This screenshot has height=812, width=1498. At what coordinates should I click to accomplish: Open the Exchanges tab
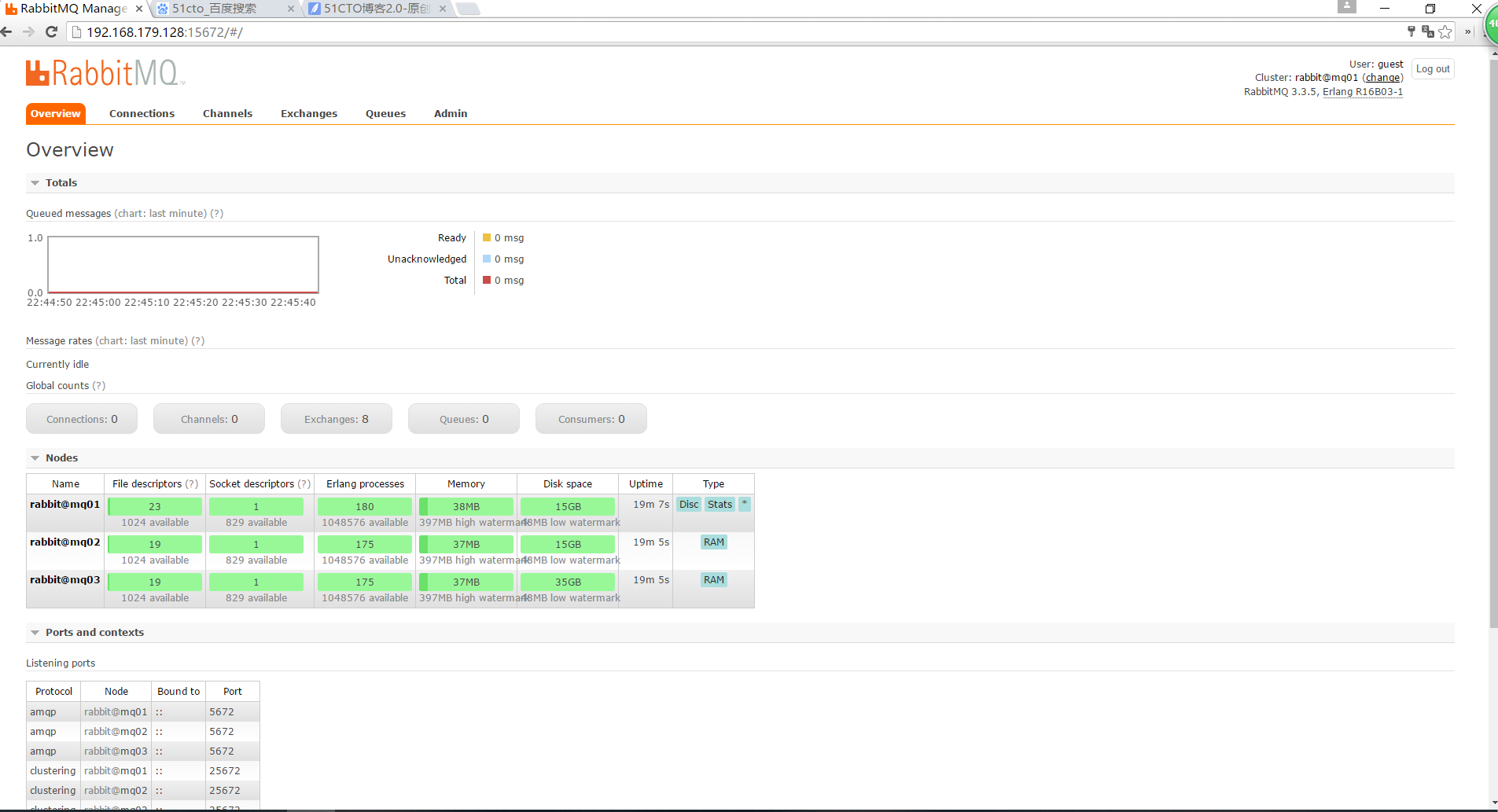309,113
